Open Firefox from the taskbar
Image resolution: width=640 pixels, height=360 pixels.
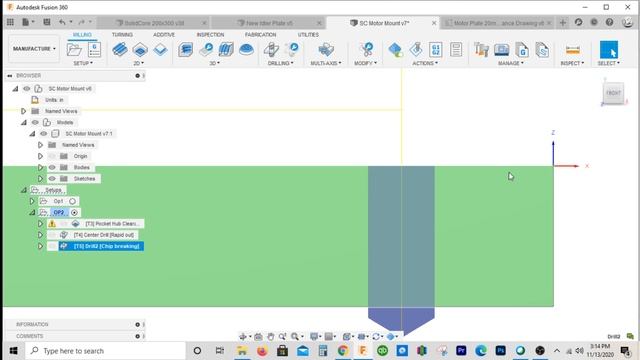coord(262,351)
